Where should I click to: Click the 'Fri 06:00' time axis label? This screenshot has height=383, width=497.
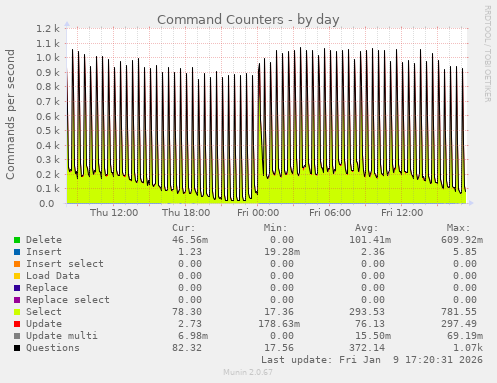pyautogui.click(x=330, y=213)
